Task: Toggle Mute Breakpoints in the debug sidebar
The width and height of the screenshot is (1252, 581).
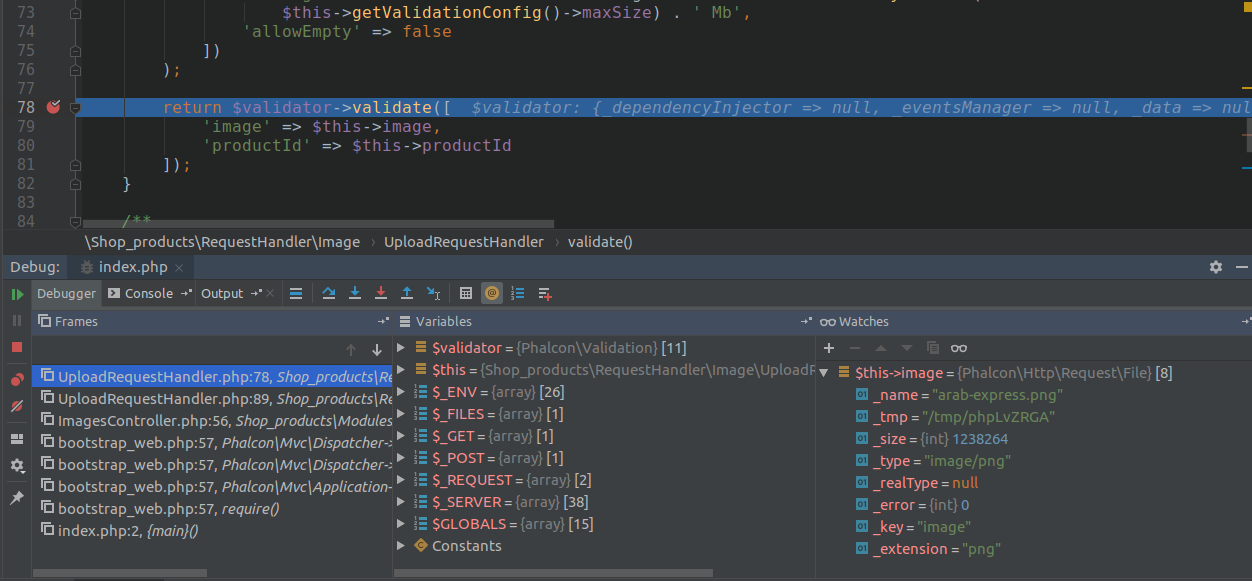Action: (x=17, y=406)
